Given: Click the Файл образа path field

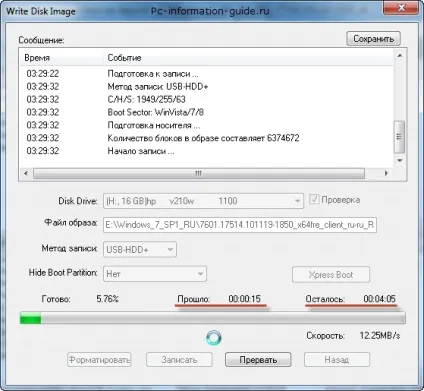Looking at the screenshot, I should (240, 225).
